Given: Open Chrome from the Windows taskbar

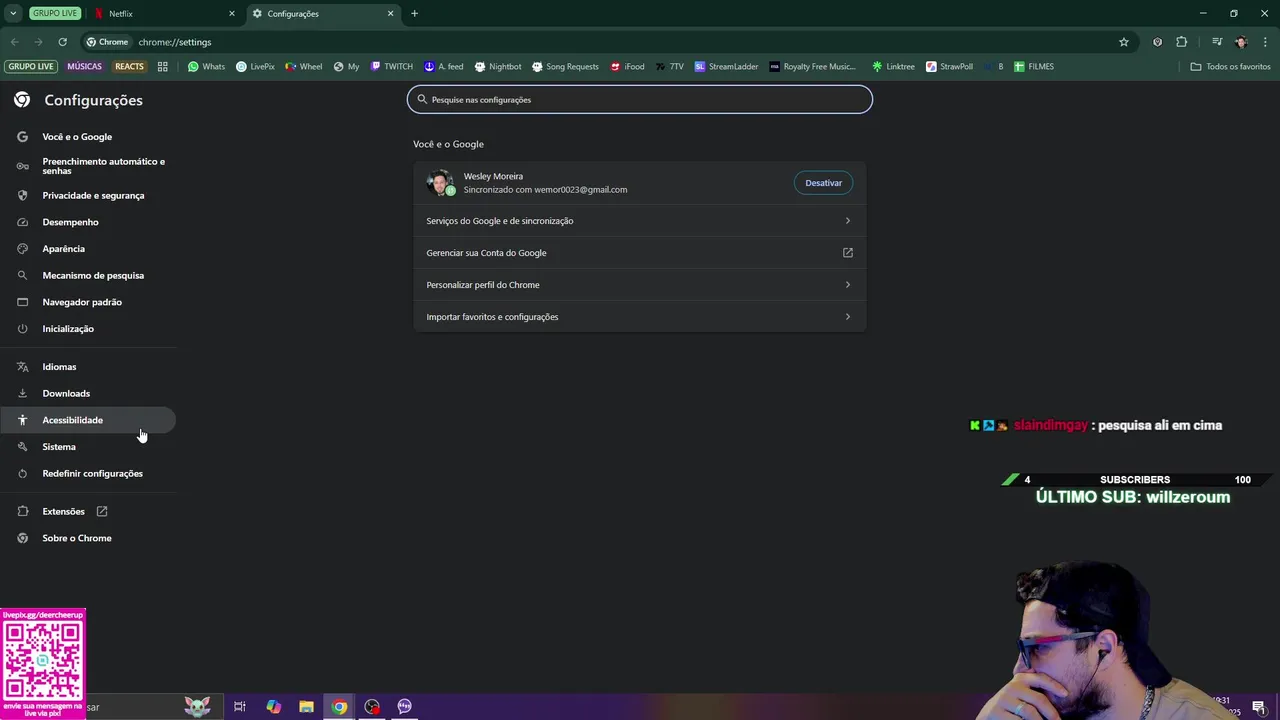Looking at the screenshot, I should [x=340, y=707].
